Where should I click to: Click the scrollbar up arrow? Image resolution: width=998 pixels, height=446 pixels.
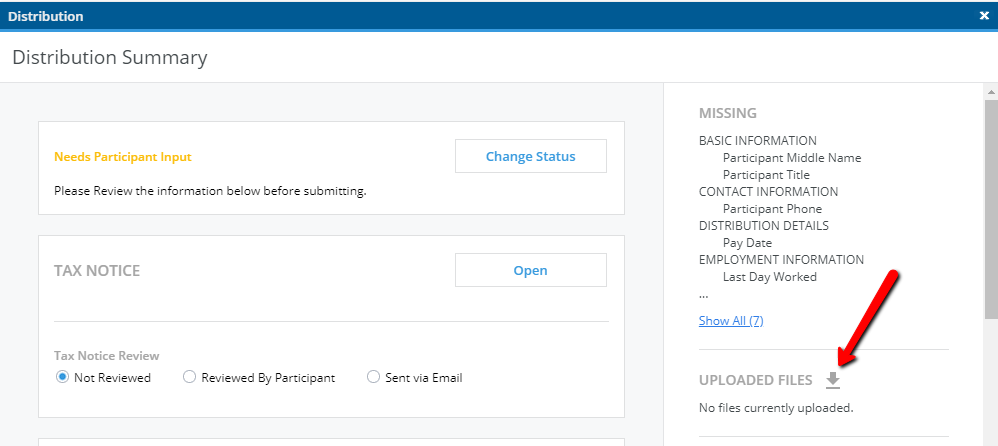tap(992, 92)
